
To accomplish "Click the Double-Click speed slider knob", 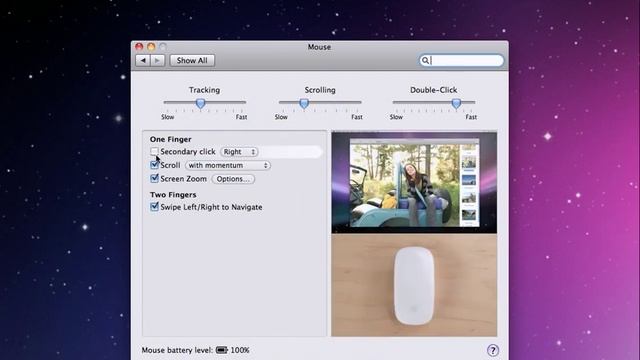I will [456, 103].
